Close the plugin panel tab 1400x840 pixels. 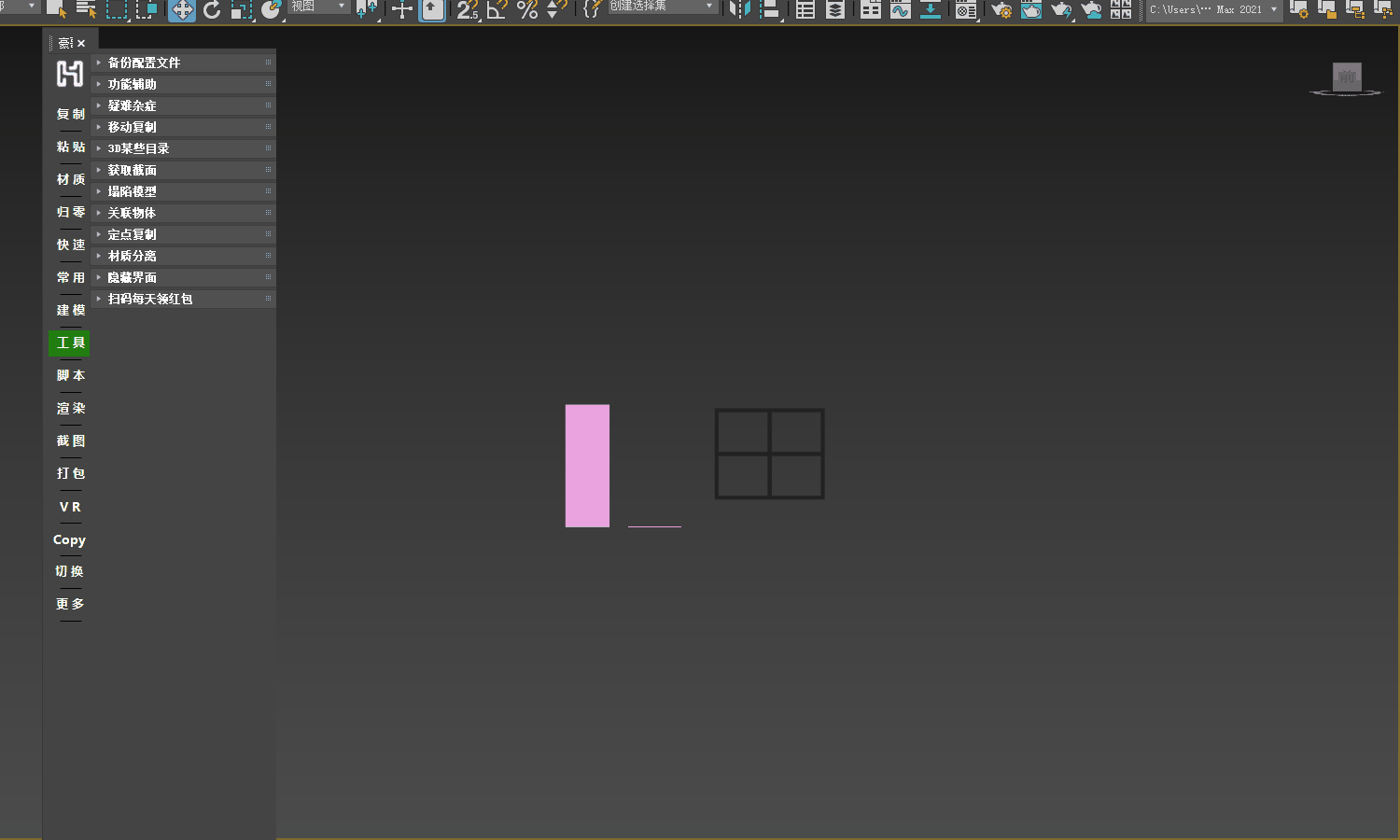[81, 43]
